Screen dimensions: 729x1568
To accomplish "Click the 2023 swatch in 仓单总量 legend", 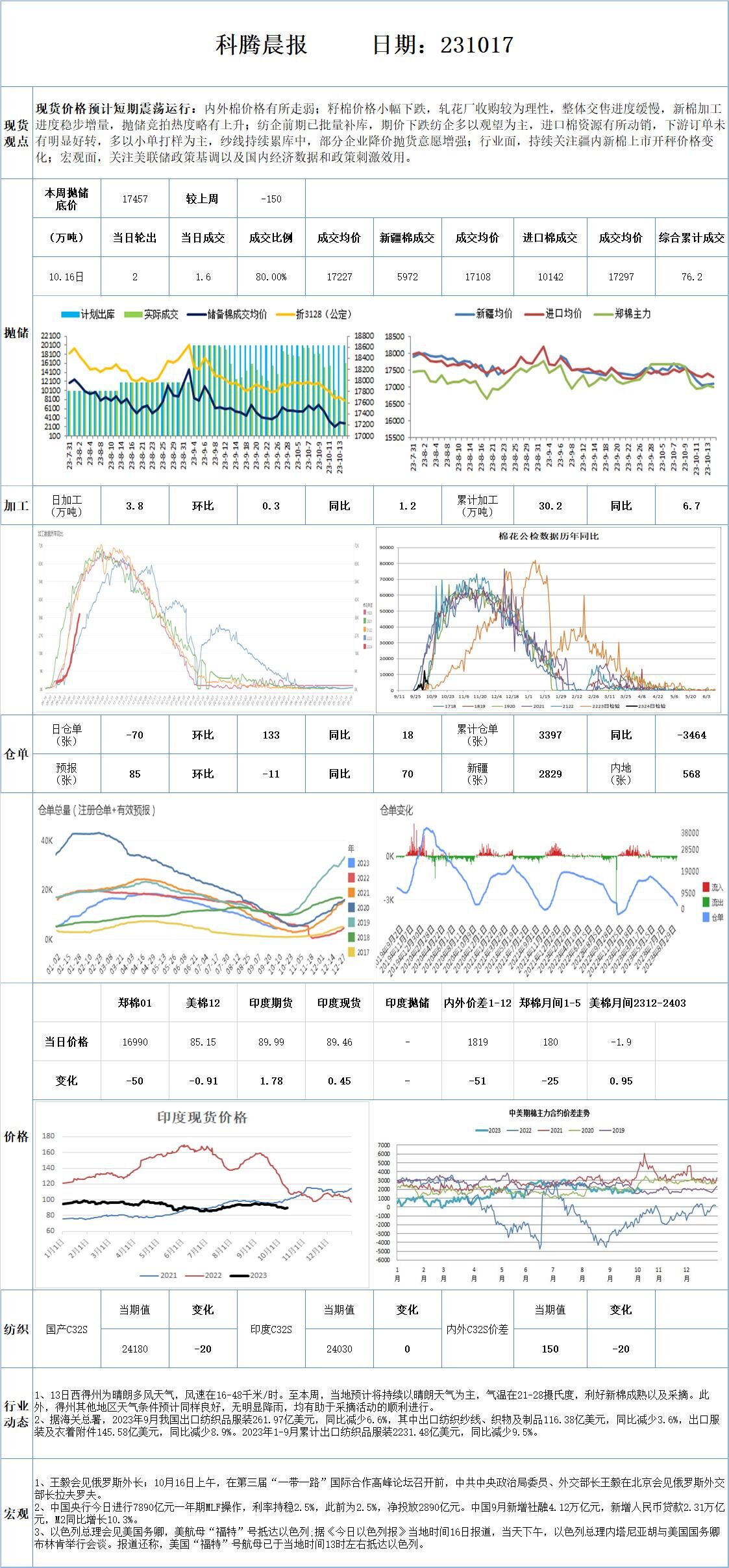I will 351,863.
